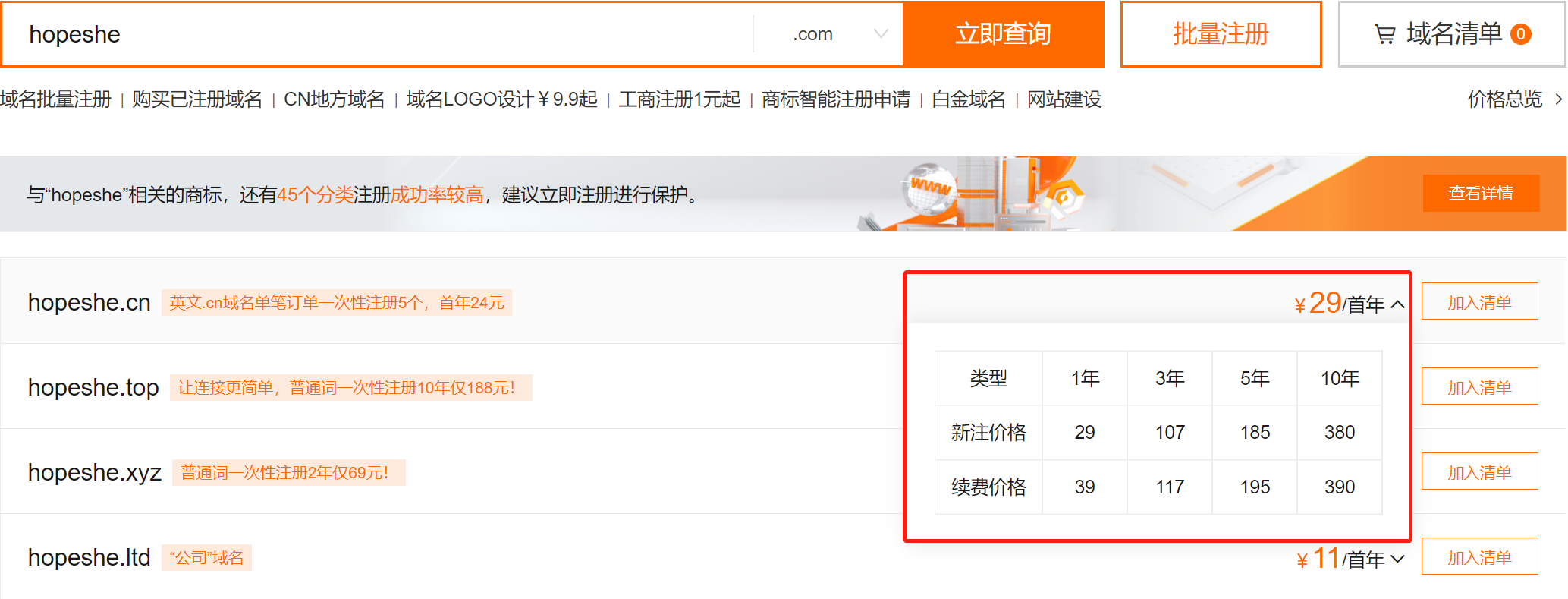Viewport: 1568px width, 599px height.
Task: Add hopeshe.ltd to list via 加入清单
Action: tap(1479, 556)
